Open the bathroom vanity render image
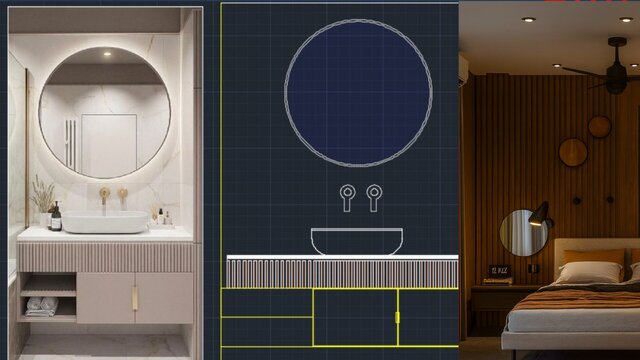Viewport: 640px width, 360px height. (105, 183)
